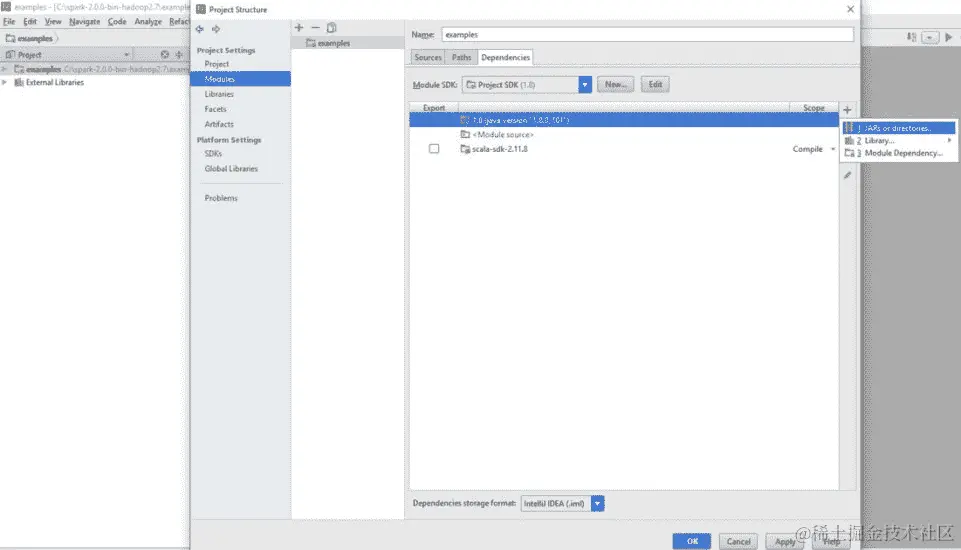Select the Dependencies tab
The image size is (961, 550).
coord(506,58)
